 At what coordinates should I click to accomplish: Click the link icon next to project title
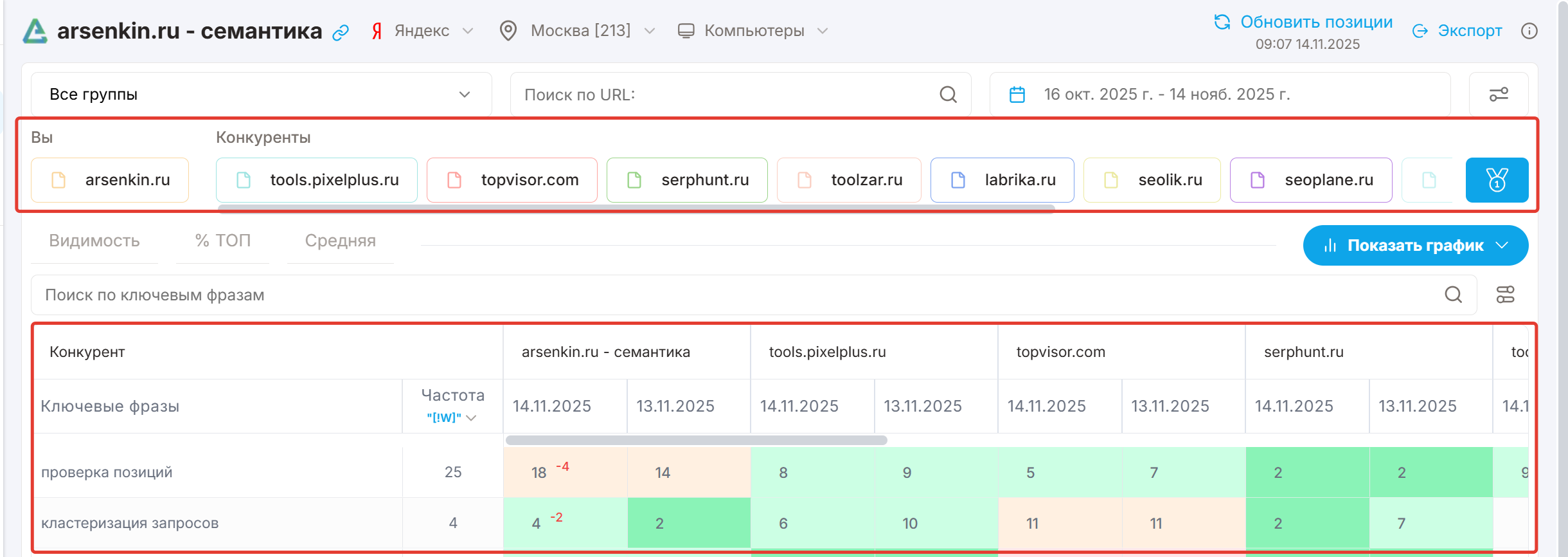(341, 32)
